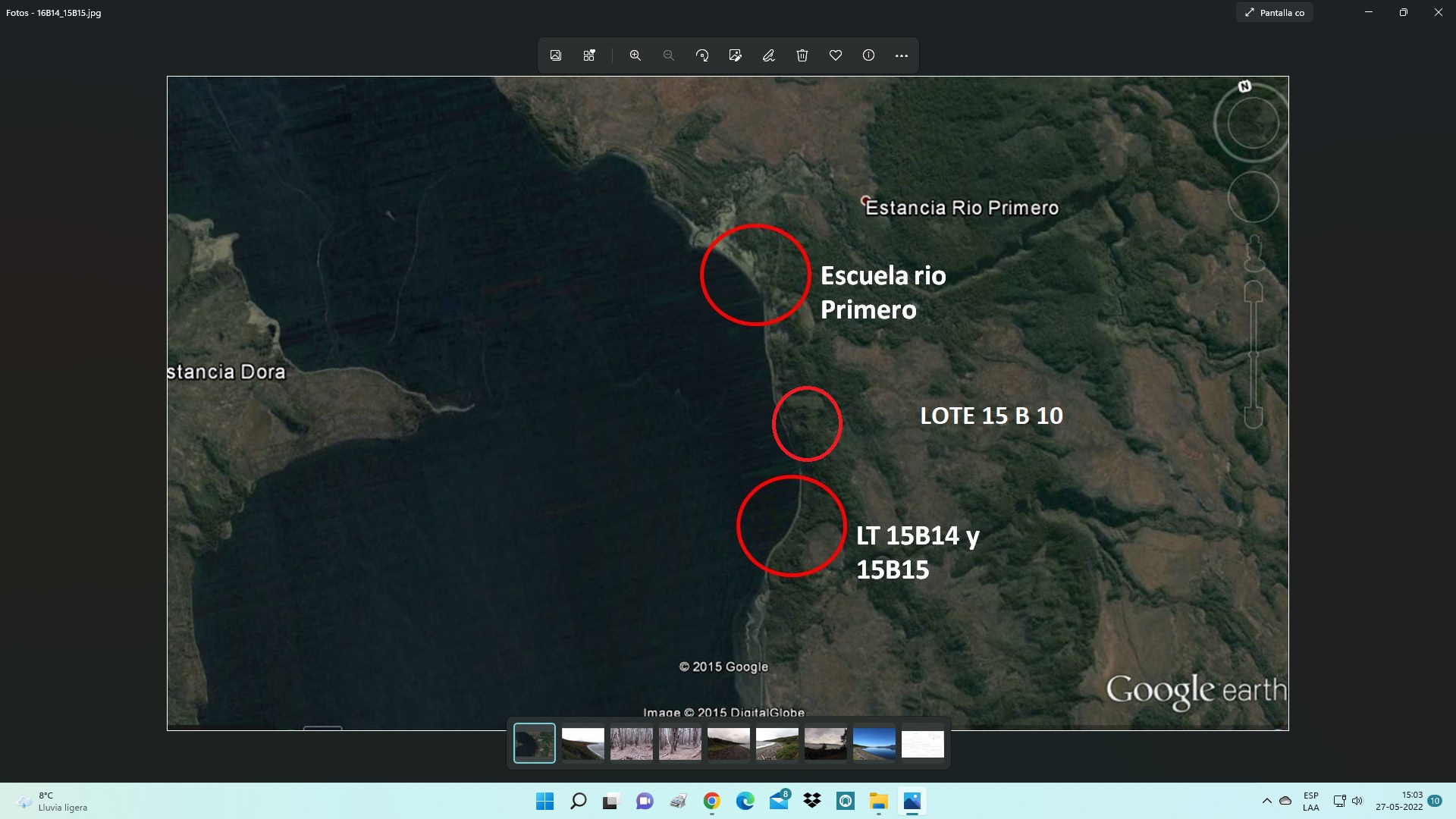Show file info panel
Viewport: 1456px width, 819px height.
click(x=868, y=55)
